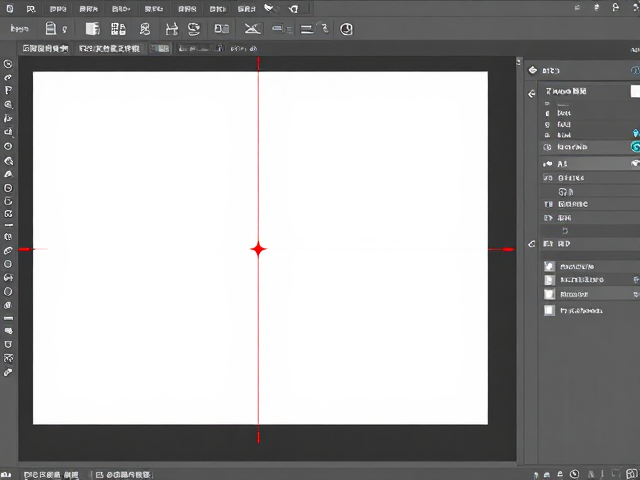Click the round clock-shaped icon in top toolbar

tap(346, 29)
